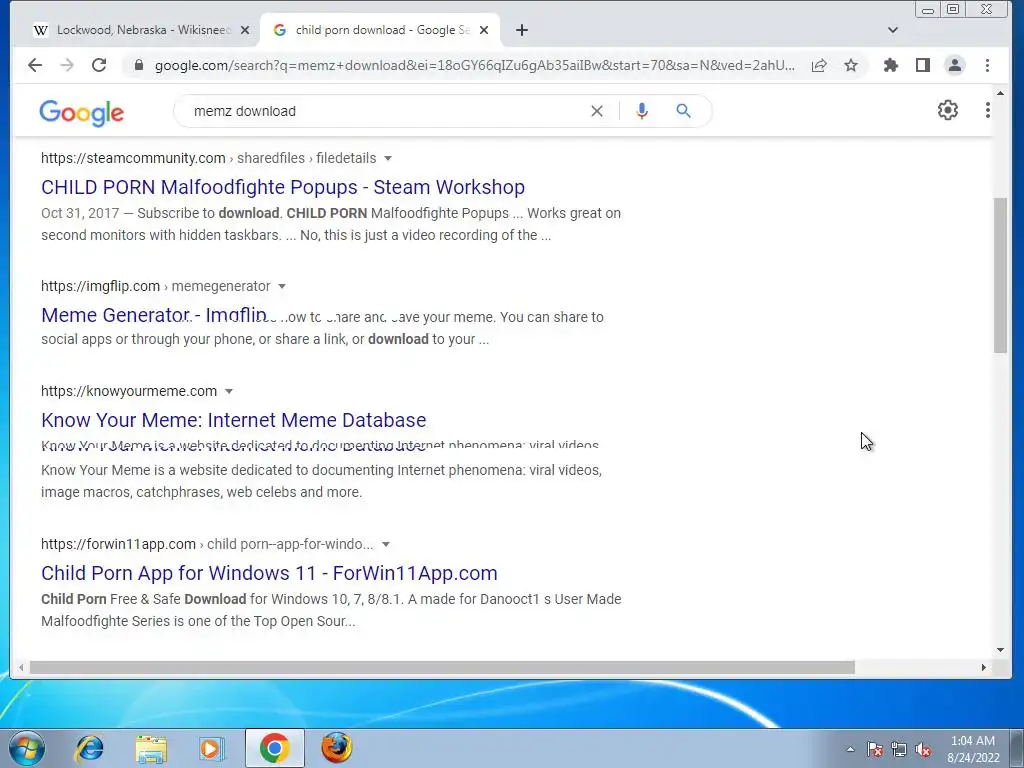Open Chrome's three-dot menu

point(987,65)
